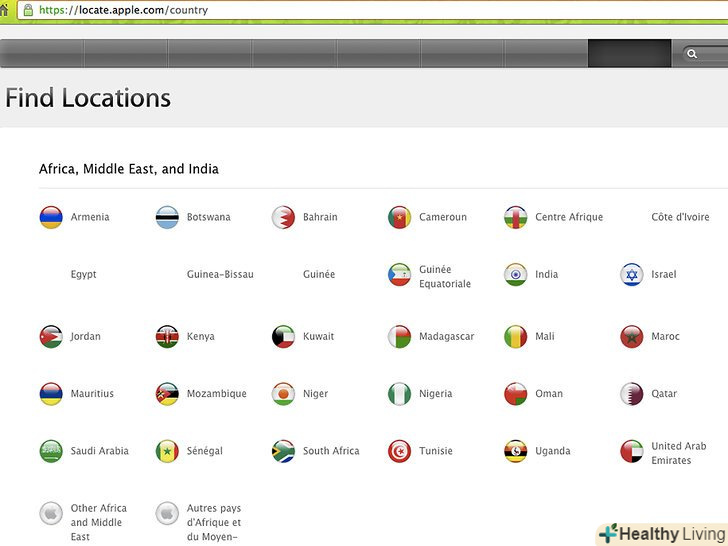Select the Saudi Arabia flag icon
Viewport: 728px width, 546px height.
pyautogui.click(x=51, y=451)
